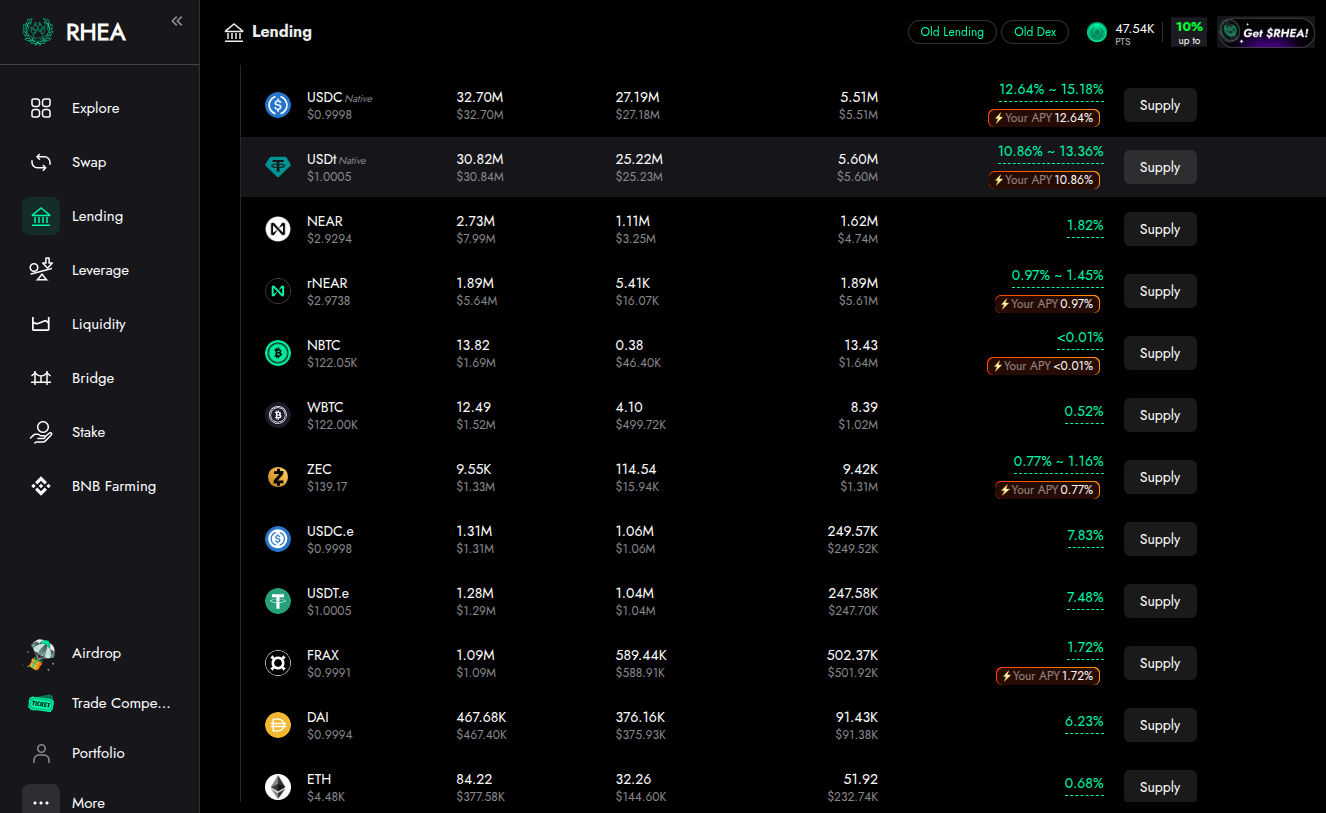Click the Liquidity icon

pos(41,324)
